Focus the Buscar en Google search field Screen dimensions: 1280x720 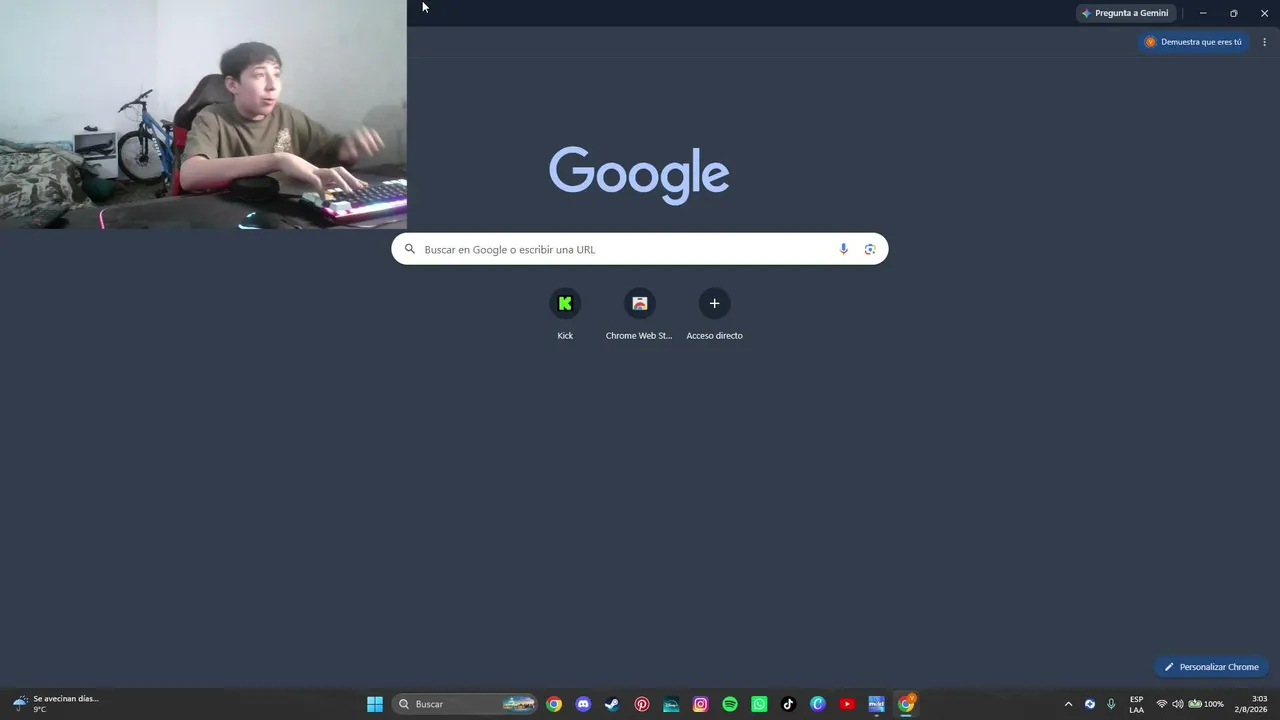(x=640, y=249)
